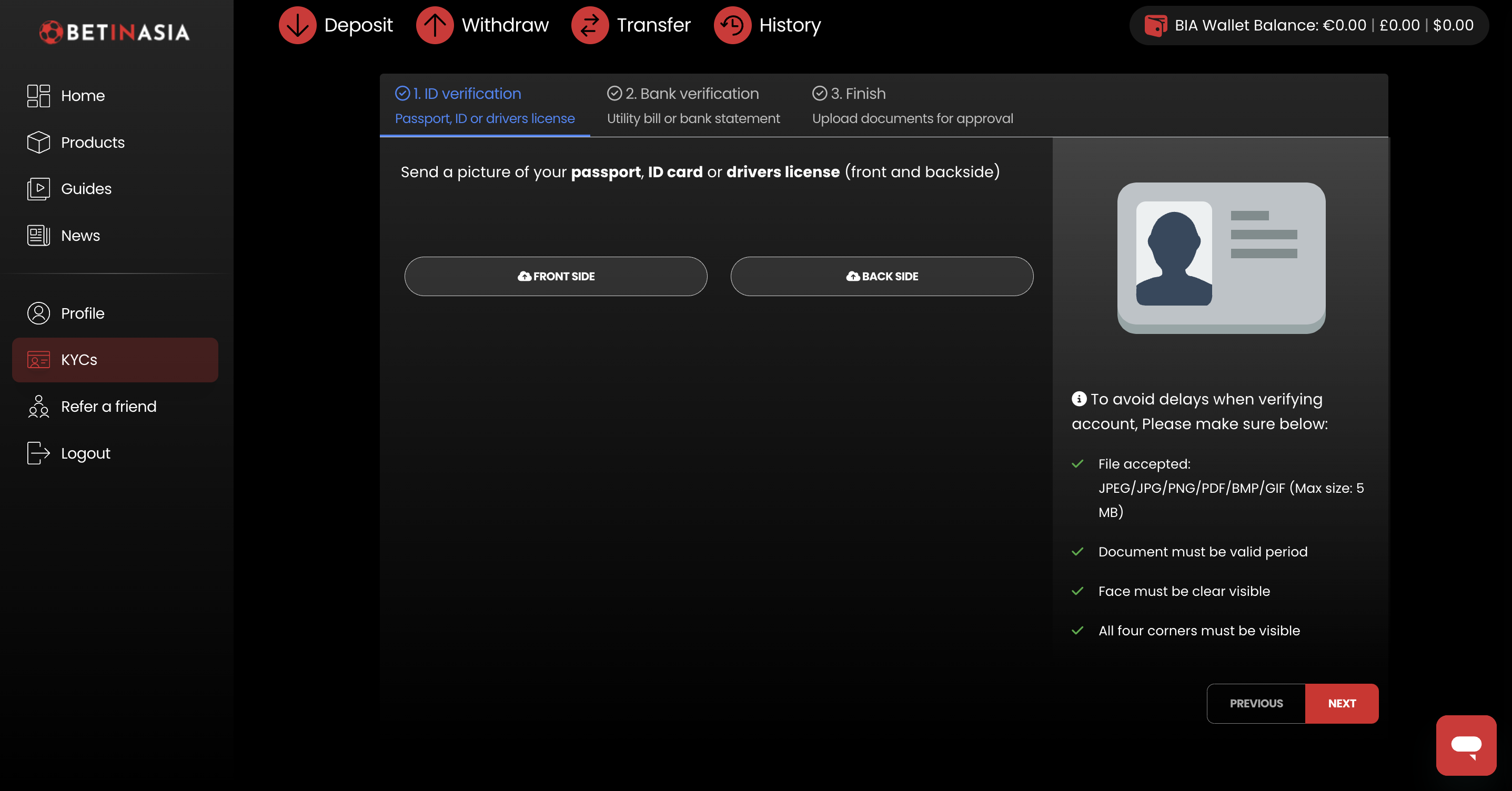Viewport: 1512px width, 791px height.
Task: Upload the FRONT SIDE document
Action: [x=555, y=277]
